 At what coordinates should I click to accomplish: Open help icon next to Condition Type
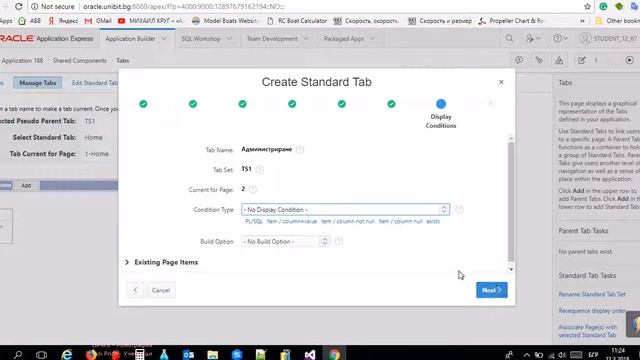[x=459, y=209]
